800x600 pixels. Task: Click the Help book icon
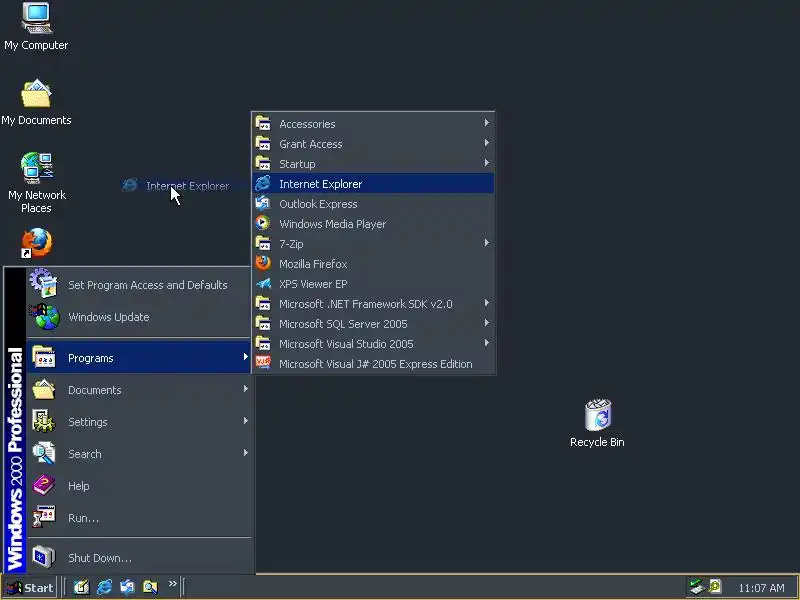pos(44,485)
